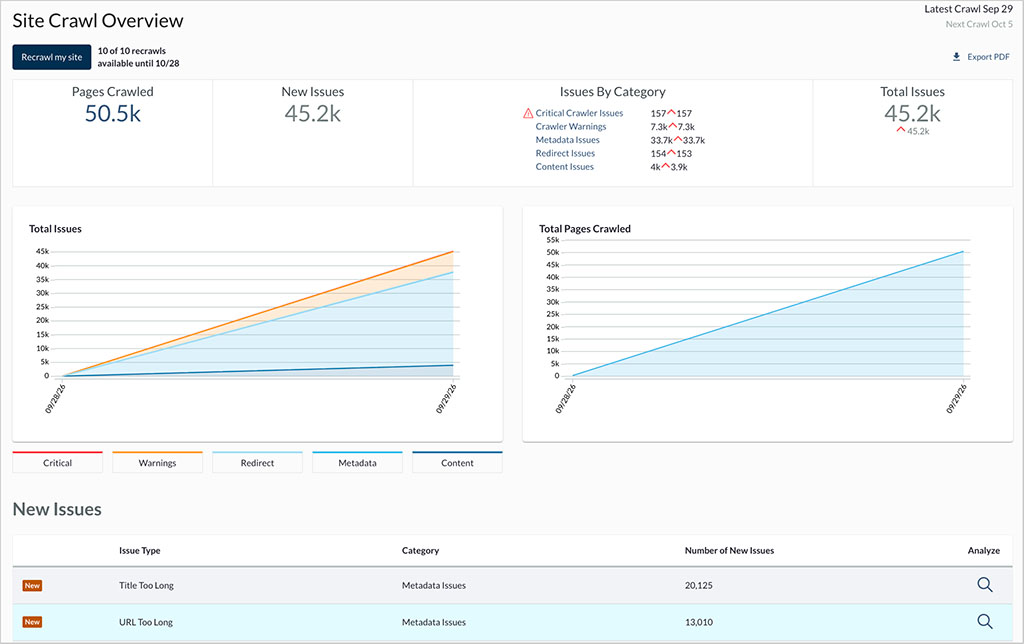Click Metadata Issues category in Title Too Long row

tap(434, 585)
